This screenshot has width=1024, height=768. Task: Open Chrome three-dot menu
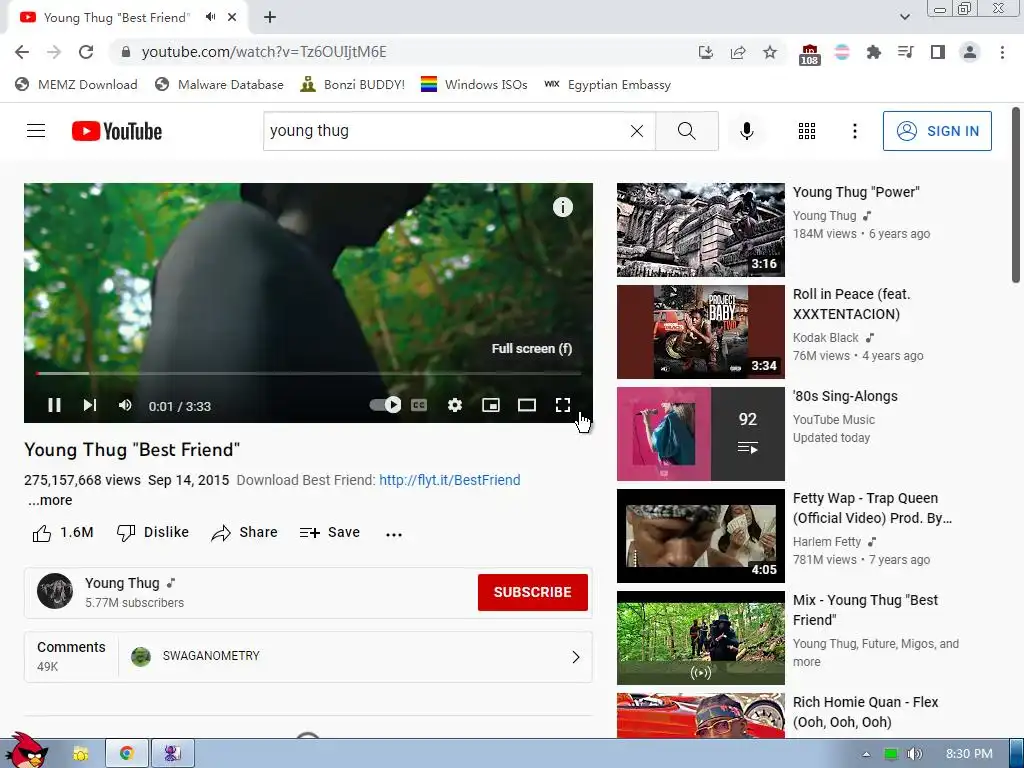[x=1002, y=52]
